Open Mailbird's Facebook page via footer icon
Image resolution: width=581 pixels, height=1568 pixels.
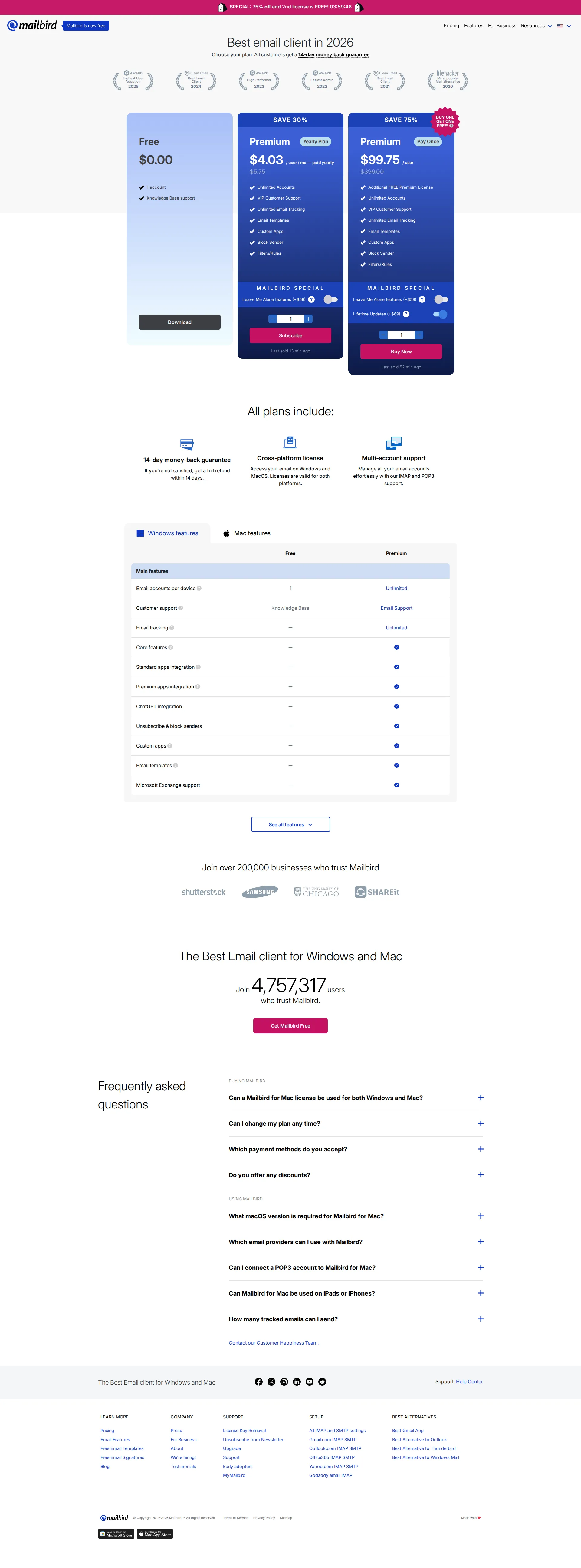coord(258,1382)
